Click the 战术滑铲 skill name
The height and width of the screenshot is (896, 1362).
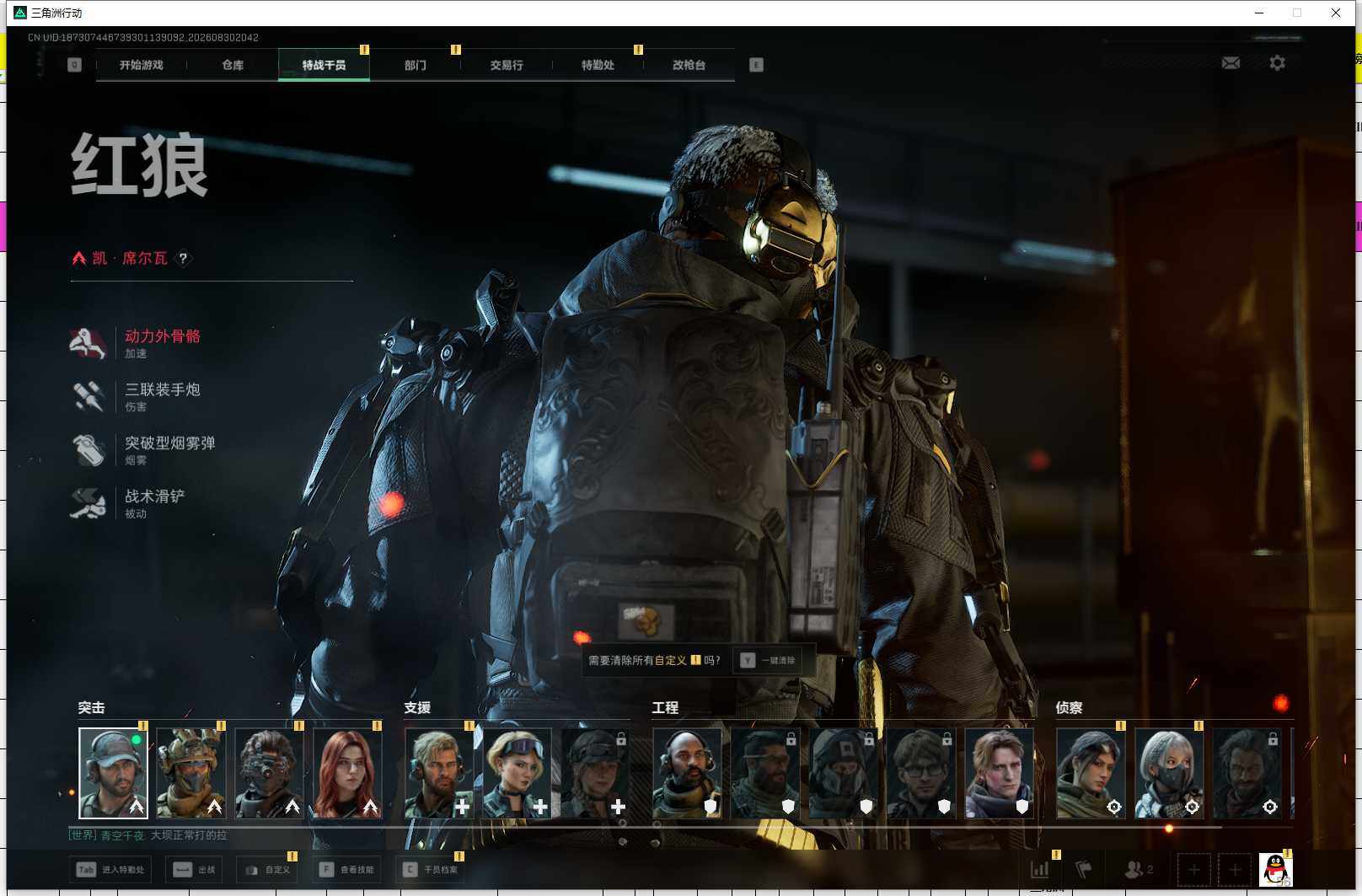coord(155,496)
